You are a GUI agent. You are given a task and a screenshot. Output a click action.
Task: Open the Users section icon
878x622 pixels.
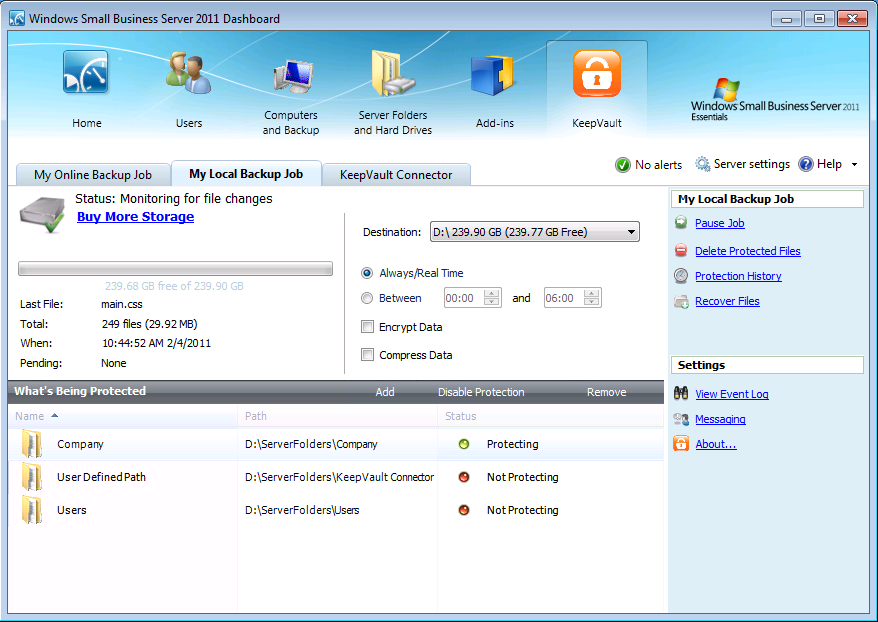[189, 73]
